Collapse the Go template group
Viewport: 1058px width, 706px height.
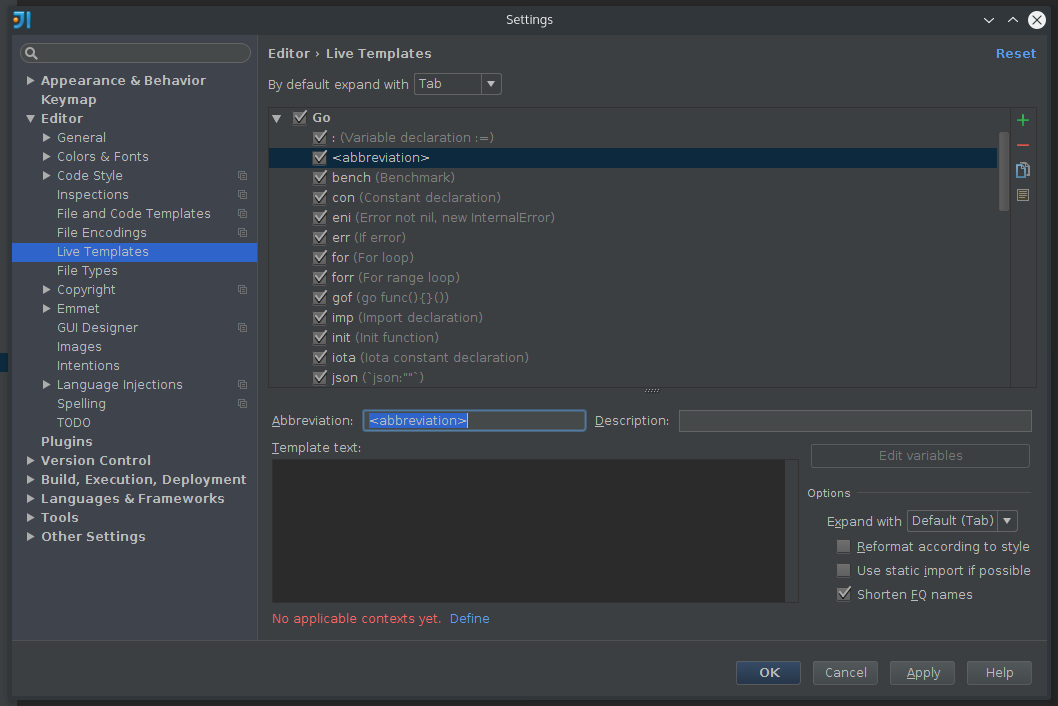pyautogui.click(x=276, y=117)
